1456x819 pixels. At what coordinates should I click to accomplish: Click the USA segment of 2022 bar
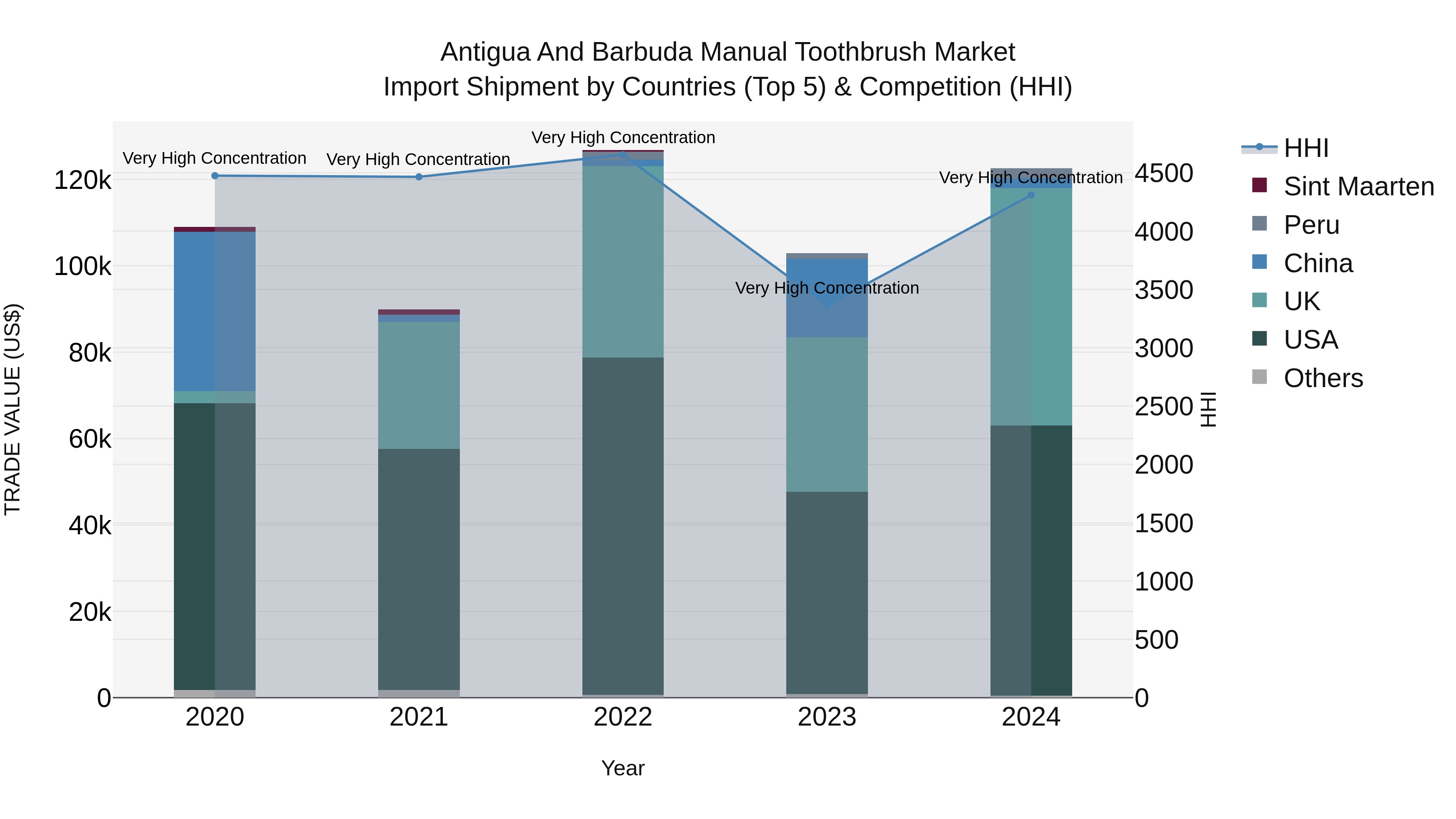click(x=623, y=526)
